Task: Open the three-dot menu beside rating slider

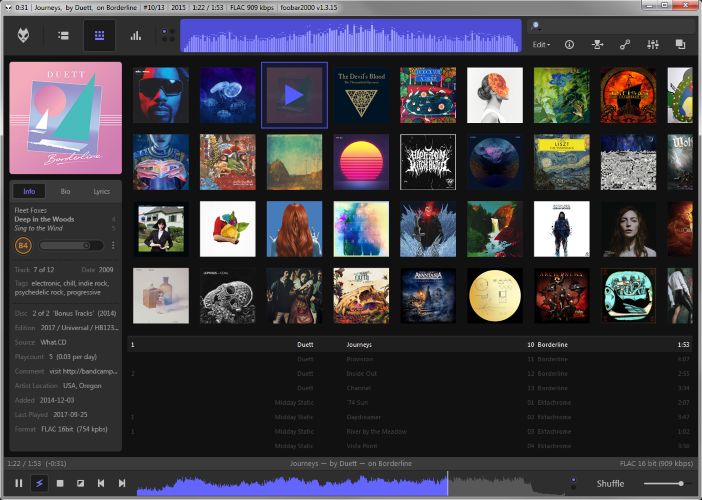Action: 113,245
